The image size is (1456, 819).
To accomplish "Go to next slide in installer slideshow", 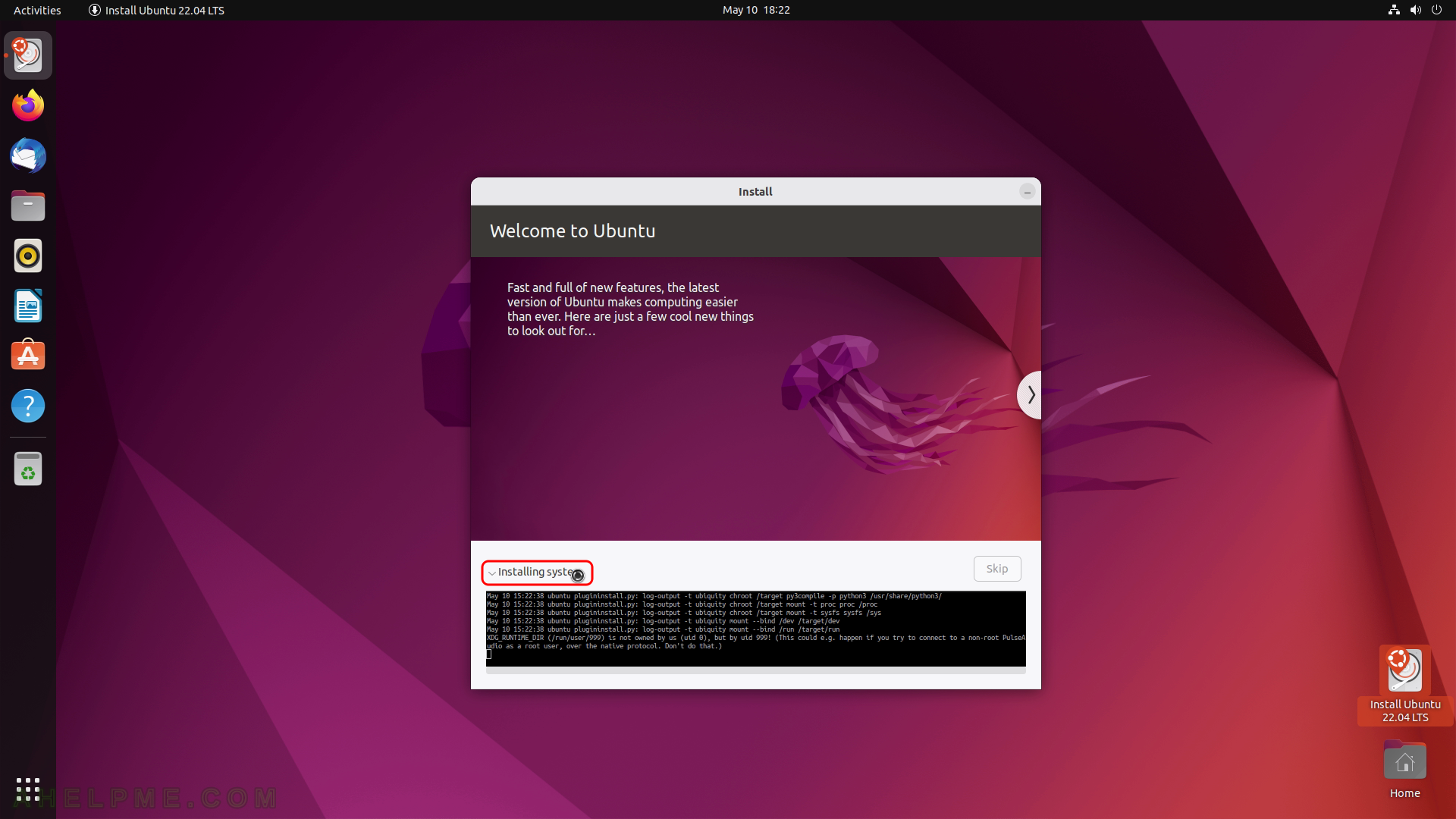I will (1030, 394).
